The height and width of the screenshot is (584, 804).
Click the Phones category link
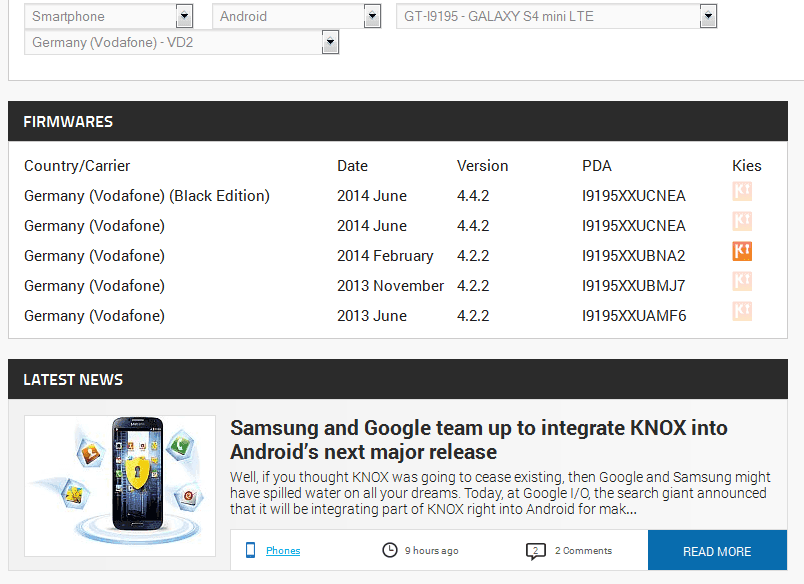(283, 551)
